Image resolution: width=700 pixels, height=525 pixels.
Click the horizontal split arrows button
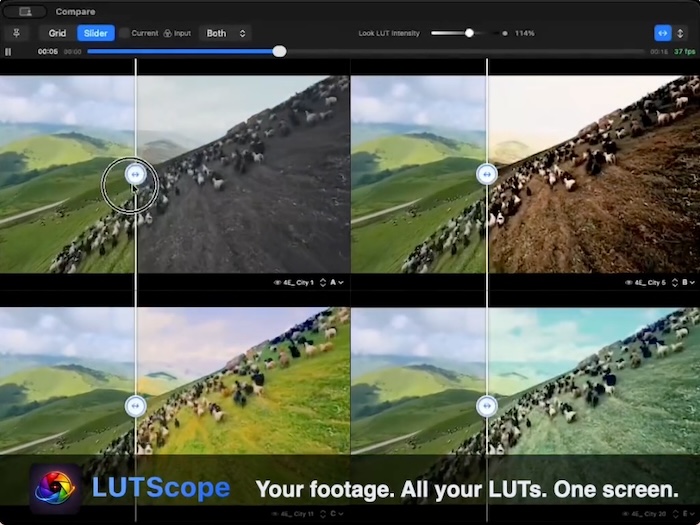coord(662,33)
